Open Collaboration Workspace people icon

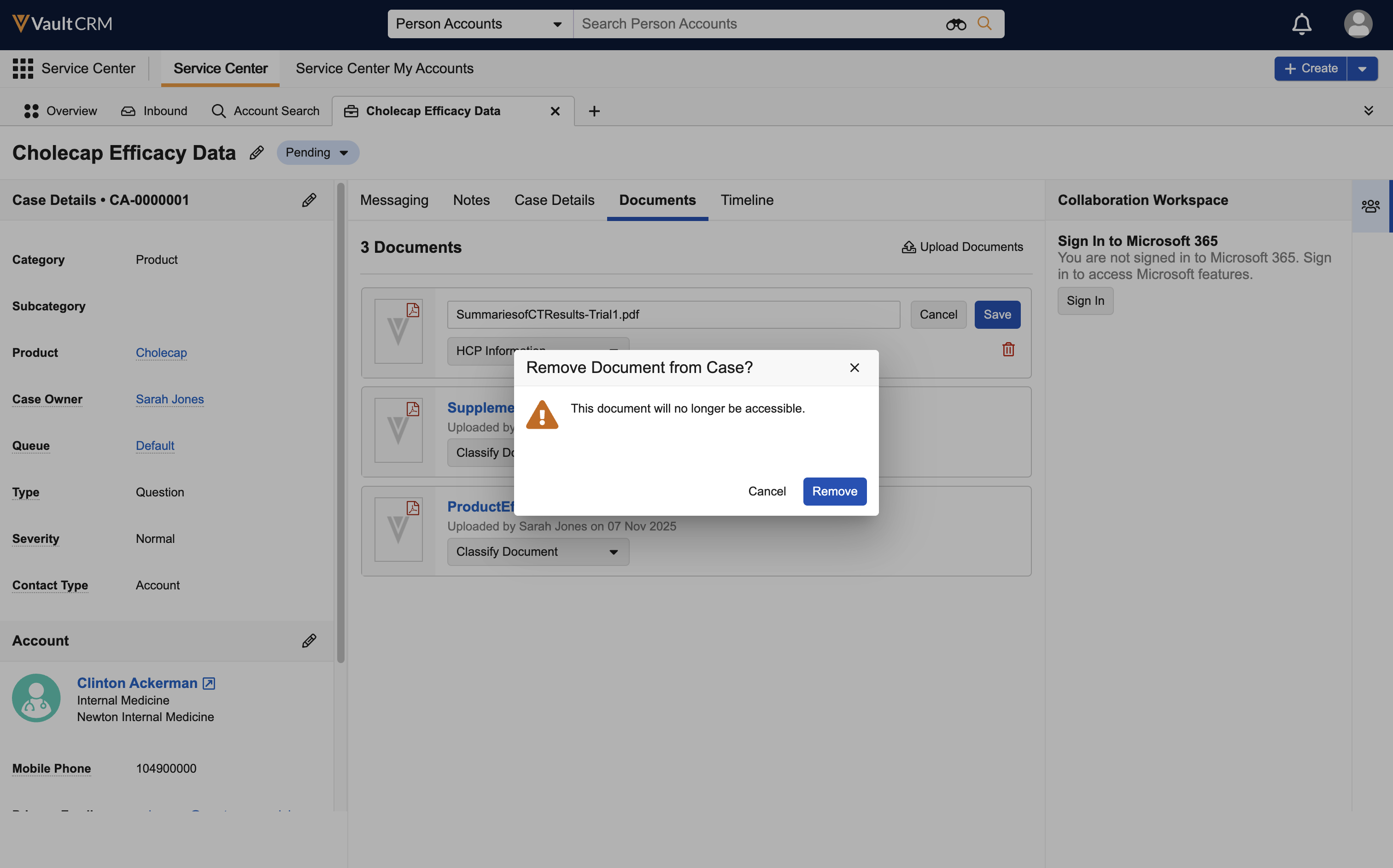[x=1370, y=206]
